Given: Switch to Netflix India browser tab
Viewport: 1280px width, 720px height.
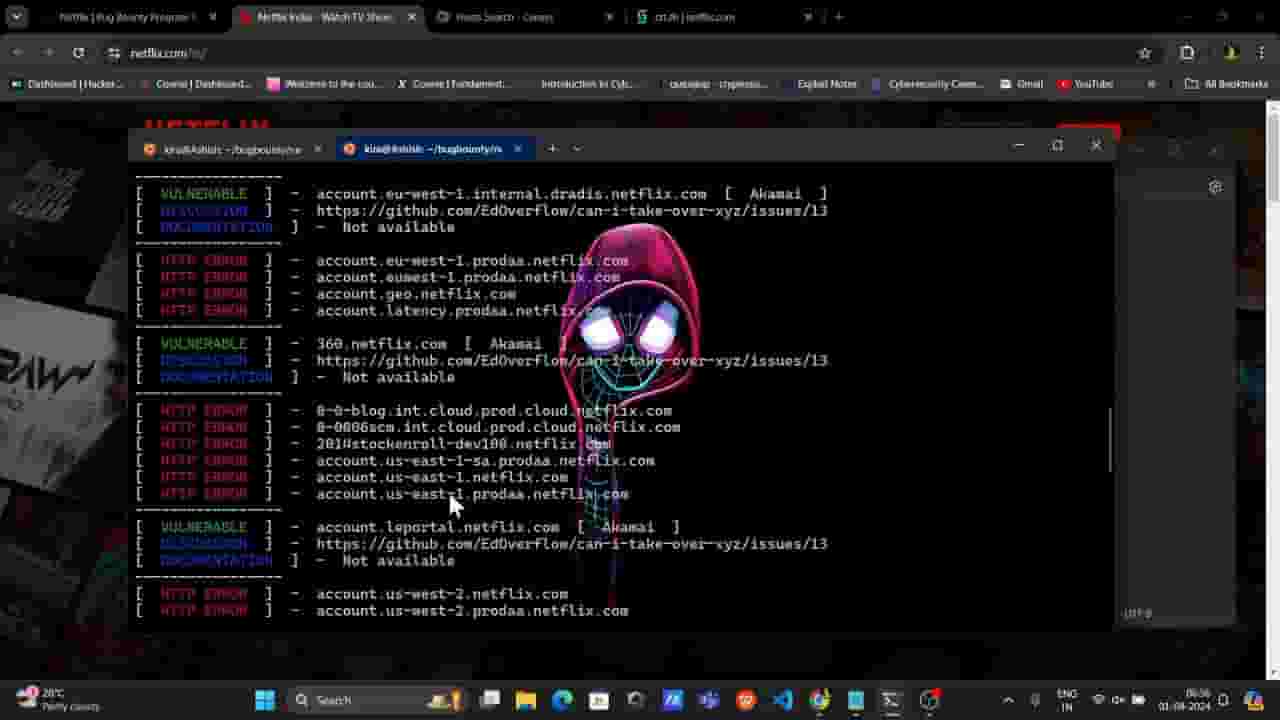Looking at the screenshot, I should tap(325, 17).
